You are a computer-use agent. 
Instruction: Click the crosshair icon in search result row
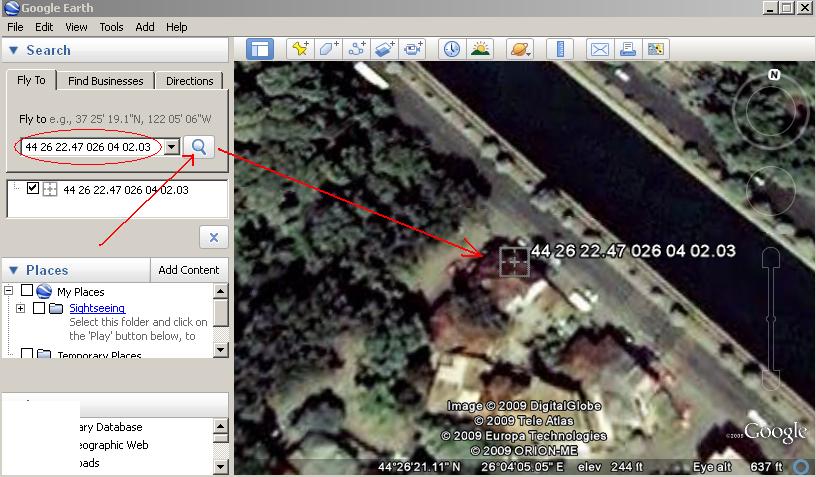pyautogui.click(x=49, y=189)
